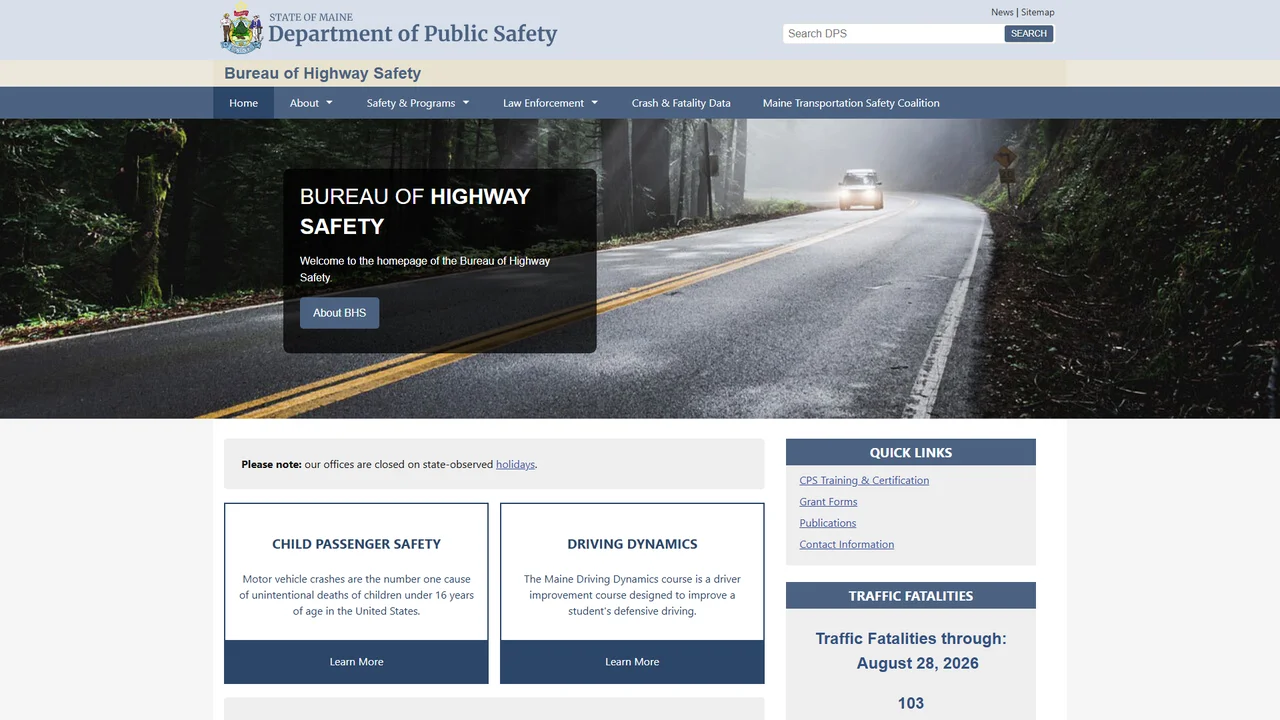Click the Driving Dynamics card title
1280x720 pixels.
tap(632, 544)
